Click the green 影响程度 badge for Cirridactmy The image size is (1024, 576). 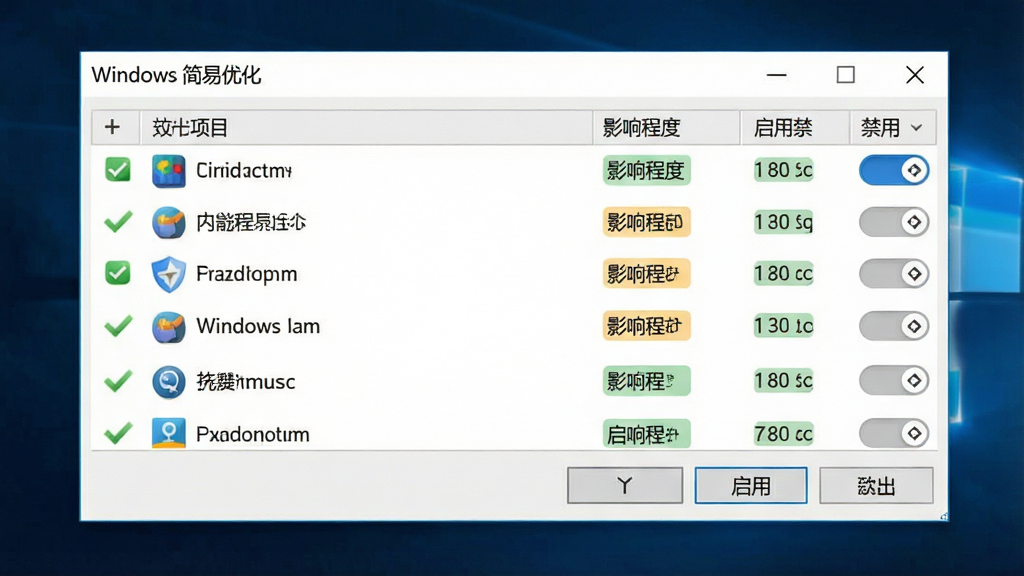click(x=646, y=170)
